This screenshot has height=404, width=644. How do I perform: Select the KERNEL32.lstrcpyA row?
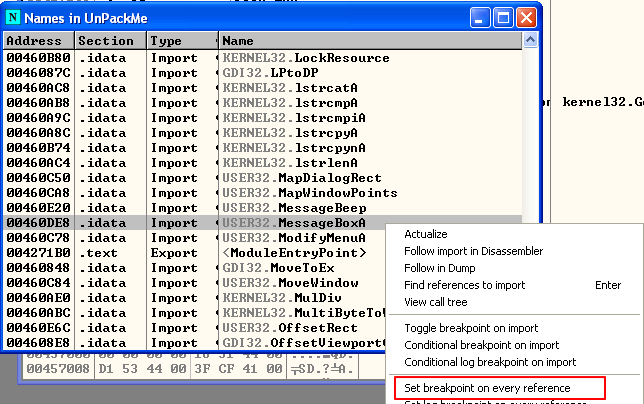(262, 133)
